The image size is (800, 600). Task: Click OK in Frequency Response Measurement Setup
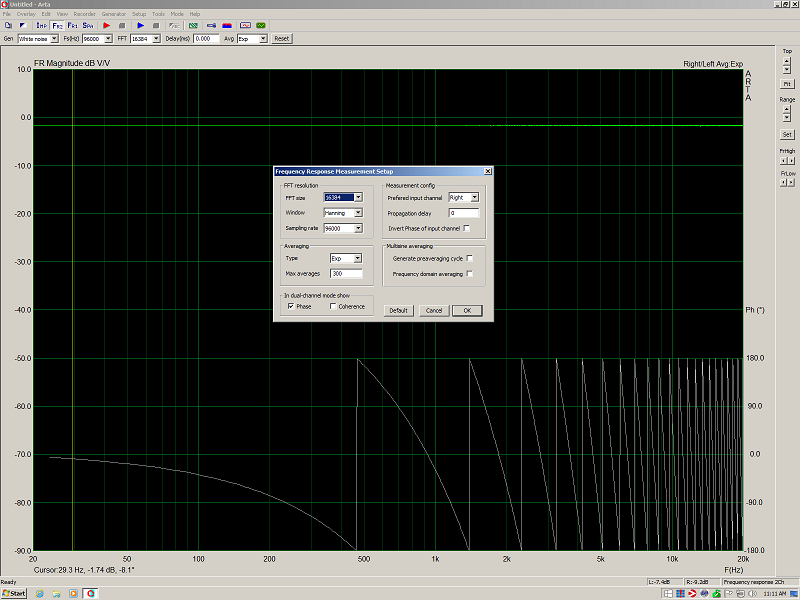[x=467, y=310]
